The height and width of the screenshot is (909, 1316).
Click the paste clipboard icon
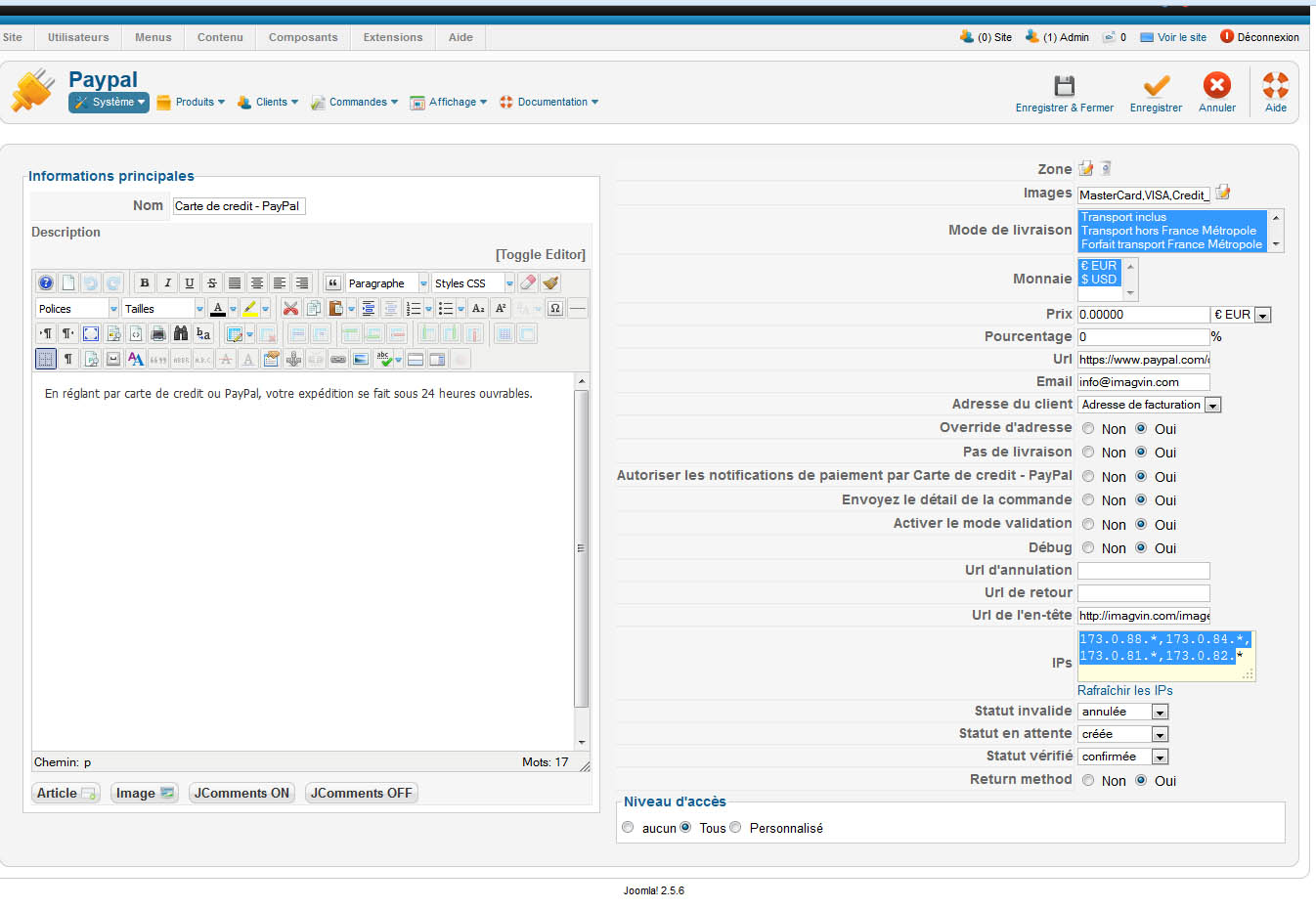pos(335,308)
